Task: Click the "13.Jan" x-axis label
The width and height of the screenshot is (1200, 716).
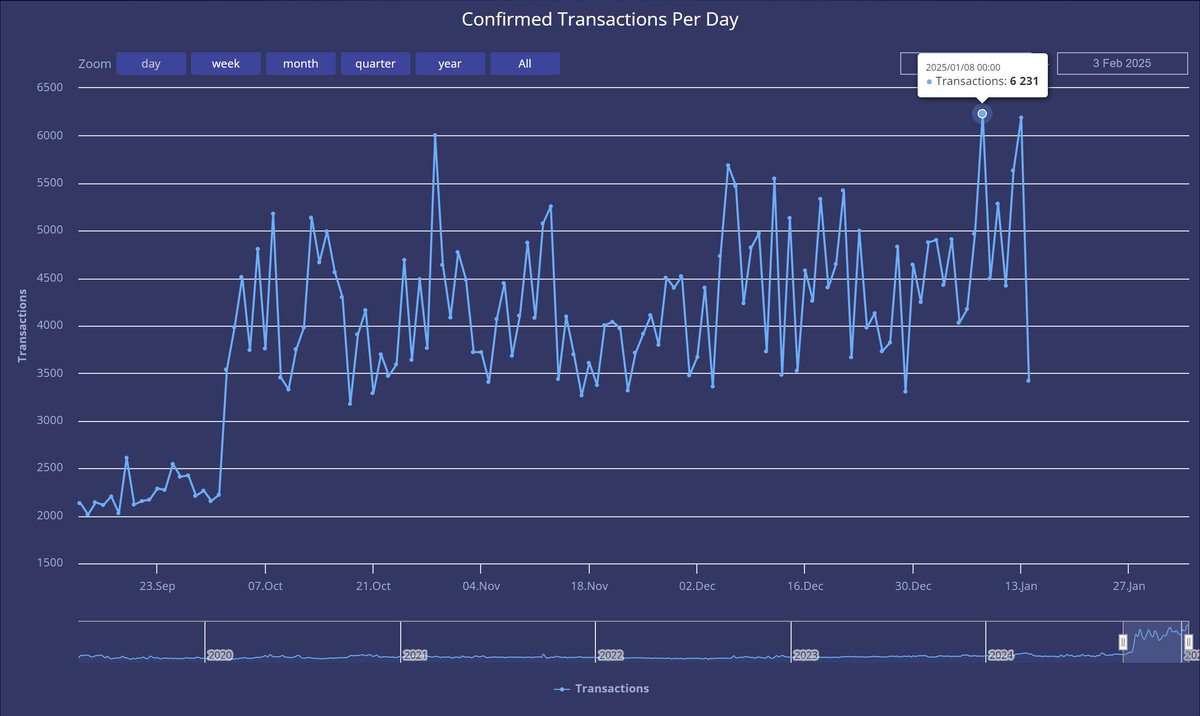Action: (x=1022, y=586)
